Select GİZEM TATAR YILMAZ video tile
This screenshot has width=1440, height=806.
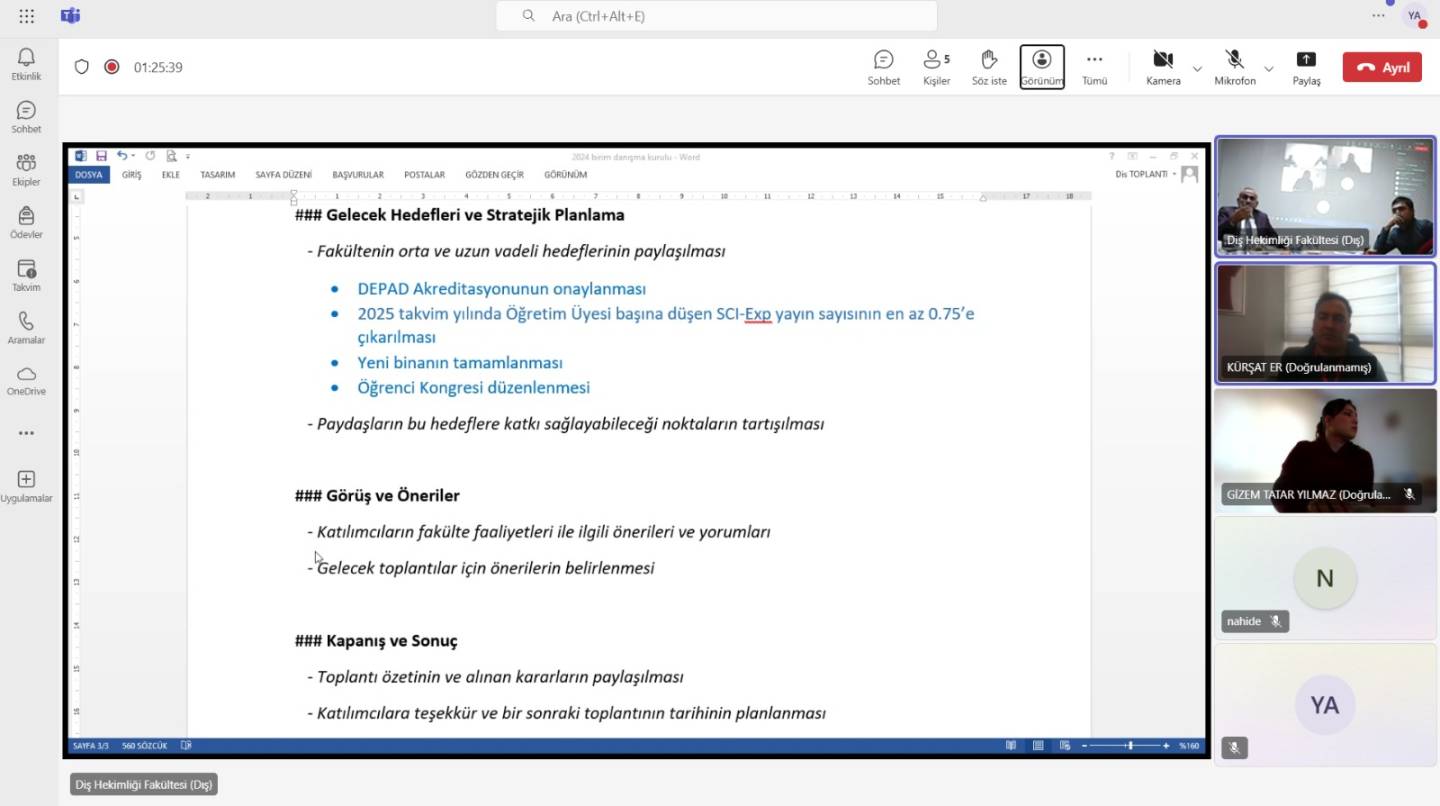(x=1325, y=450)
